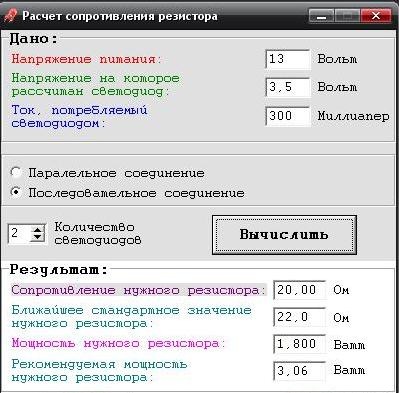Click the Миллиапер unit label
The height and width of the screenshot is (393, 399).
tap(353, 116)
